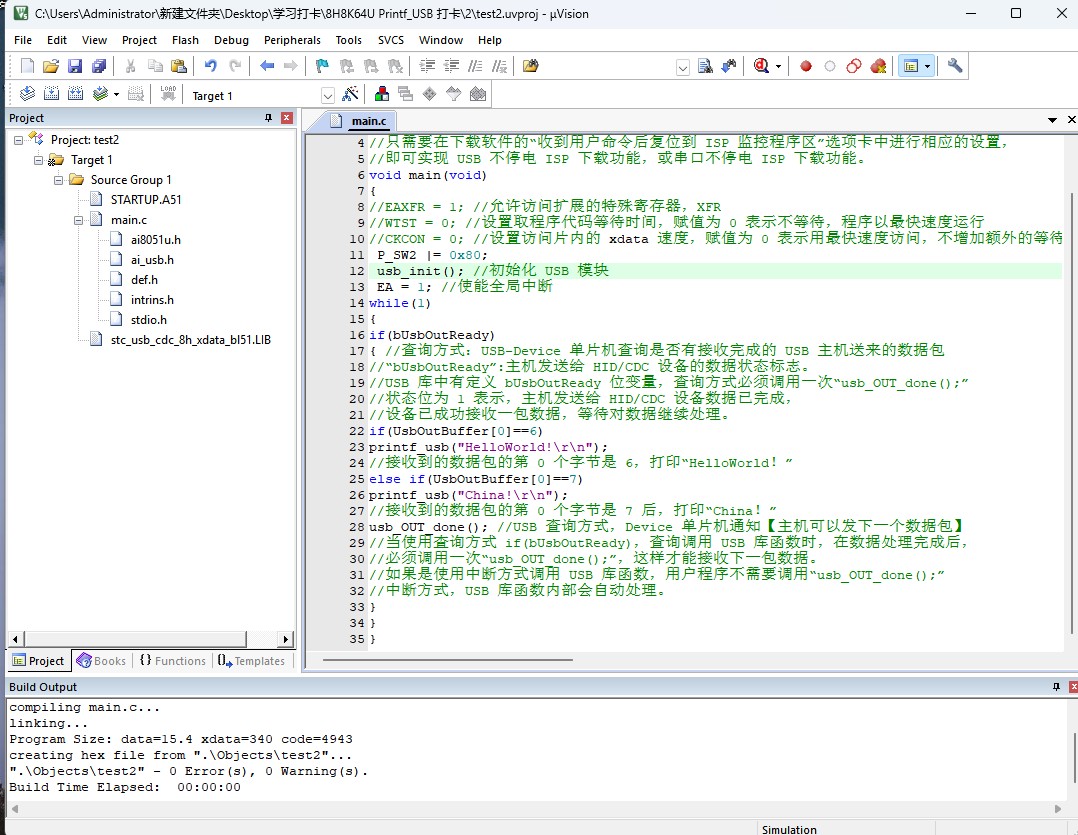The image size is (1078, 835).
Task: Undo the last edit
Action: click(210, 66)
